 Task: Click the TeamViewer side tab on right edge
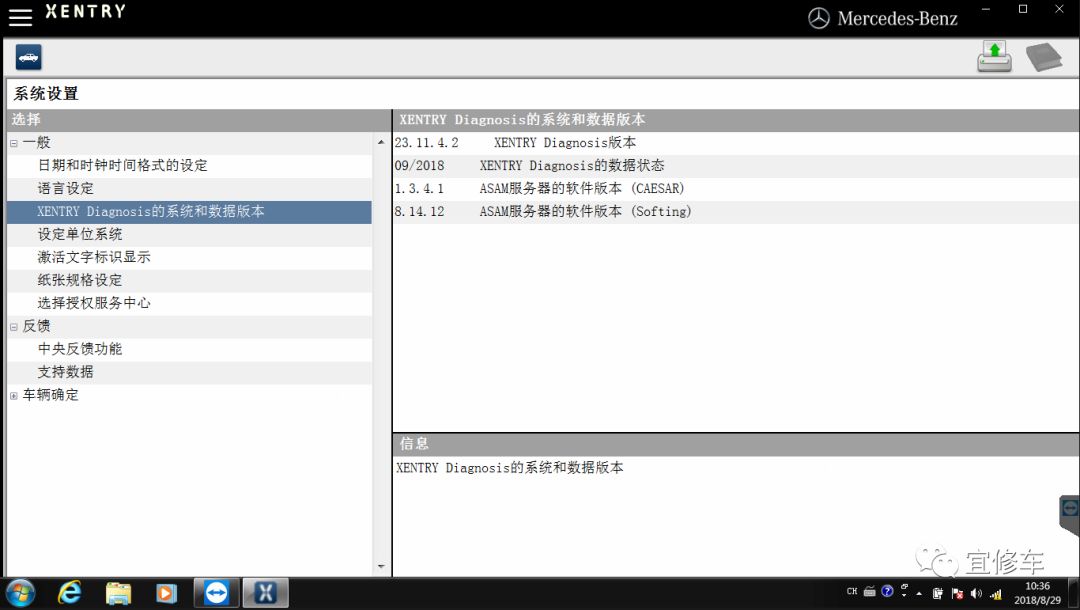1070,515
